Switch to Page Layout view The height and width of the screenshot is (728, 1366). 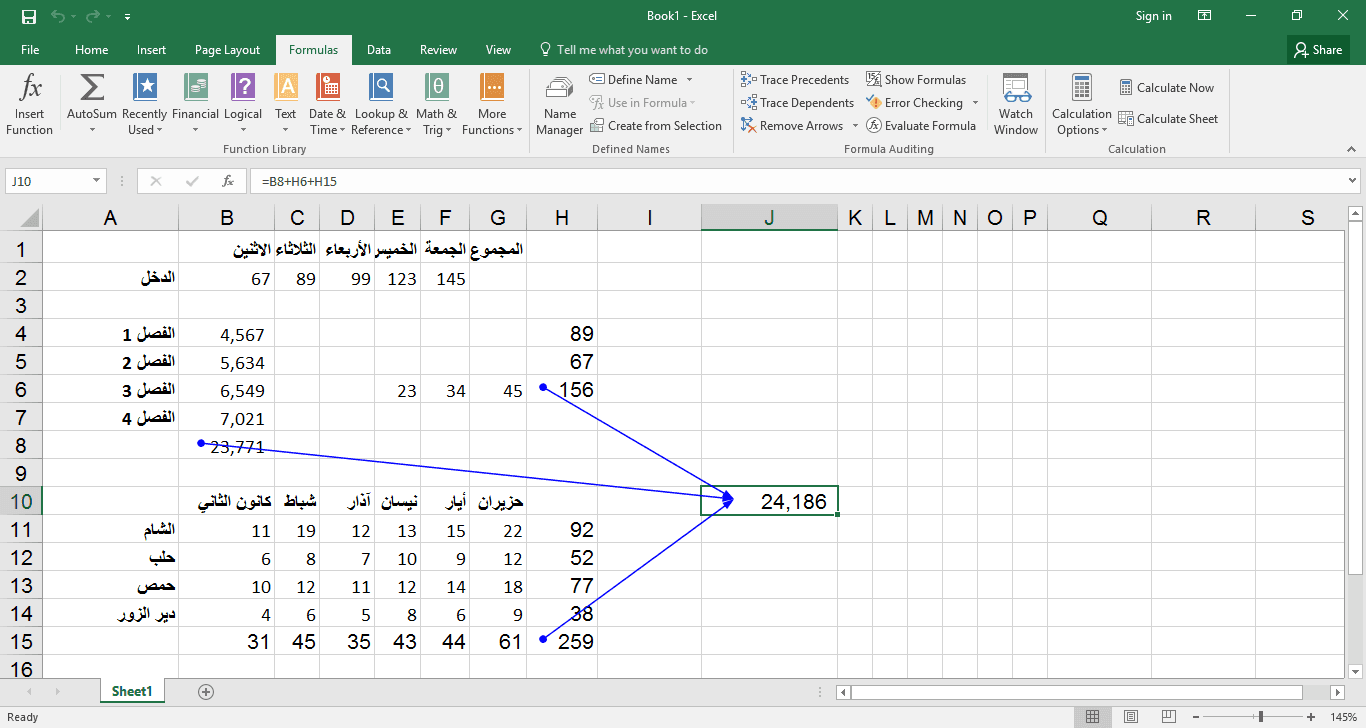[1131, 717]
